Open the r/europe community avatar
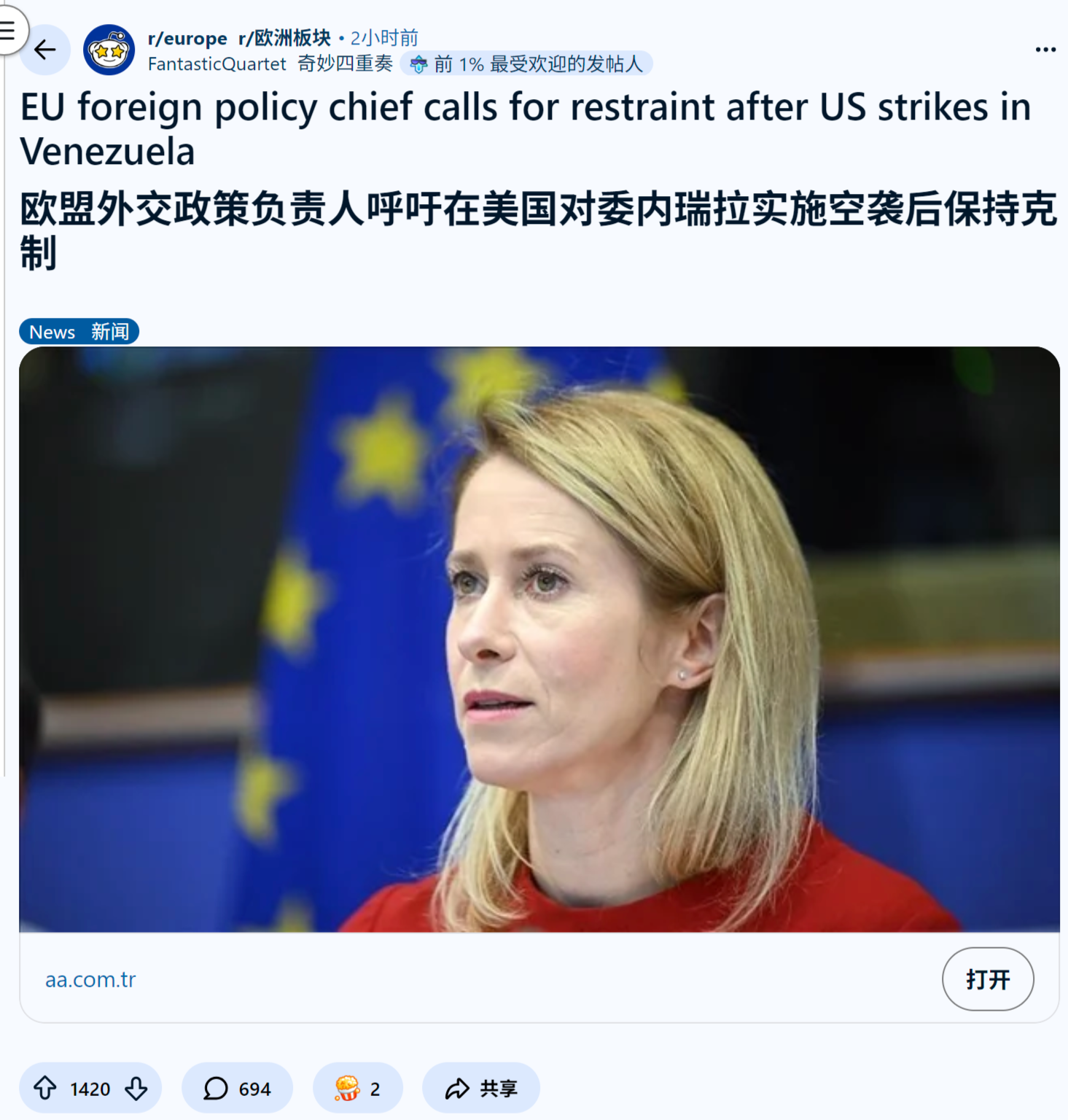The image size is (1068, 1120). tap(109, 50)
